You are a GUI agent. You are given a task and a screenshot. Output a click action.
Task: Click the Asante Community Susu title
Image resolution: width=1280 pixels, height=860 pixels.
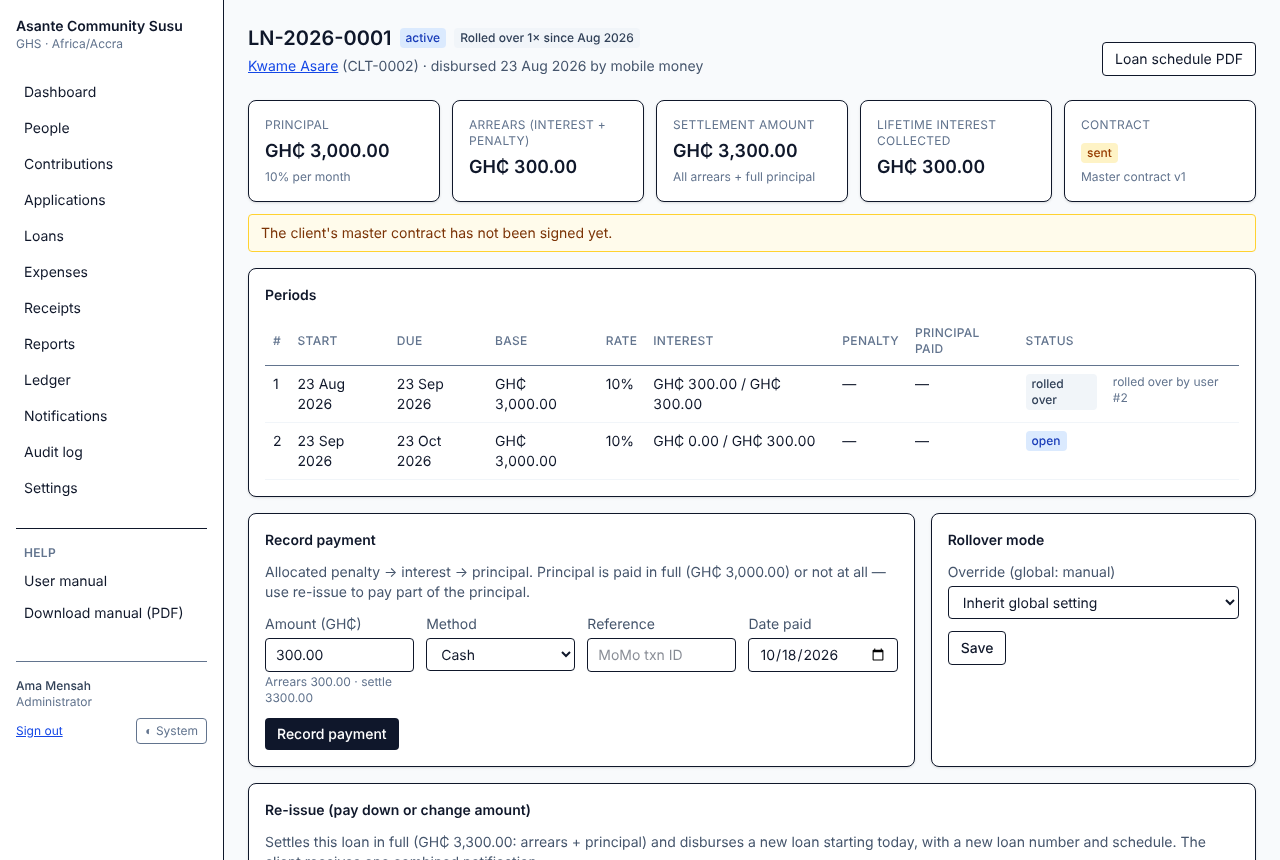[x=99, y=26]
